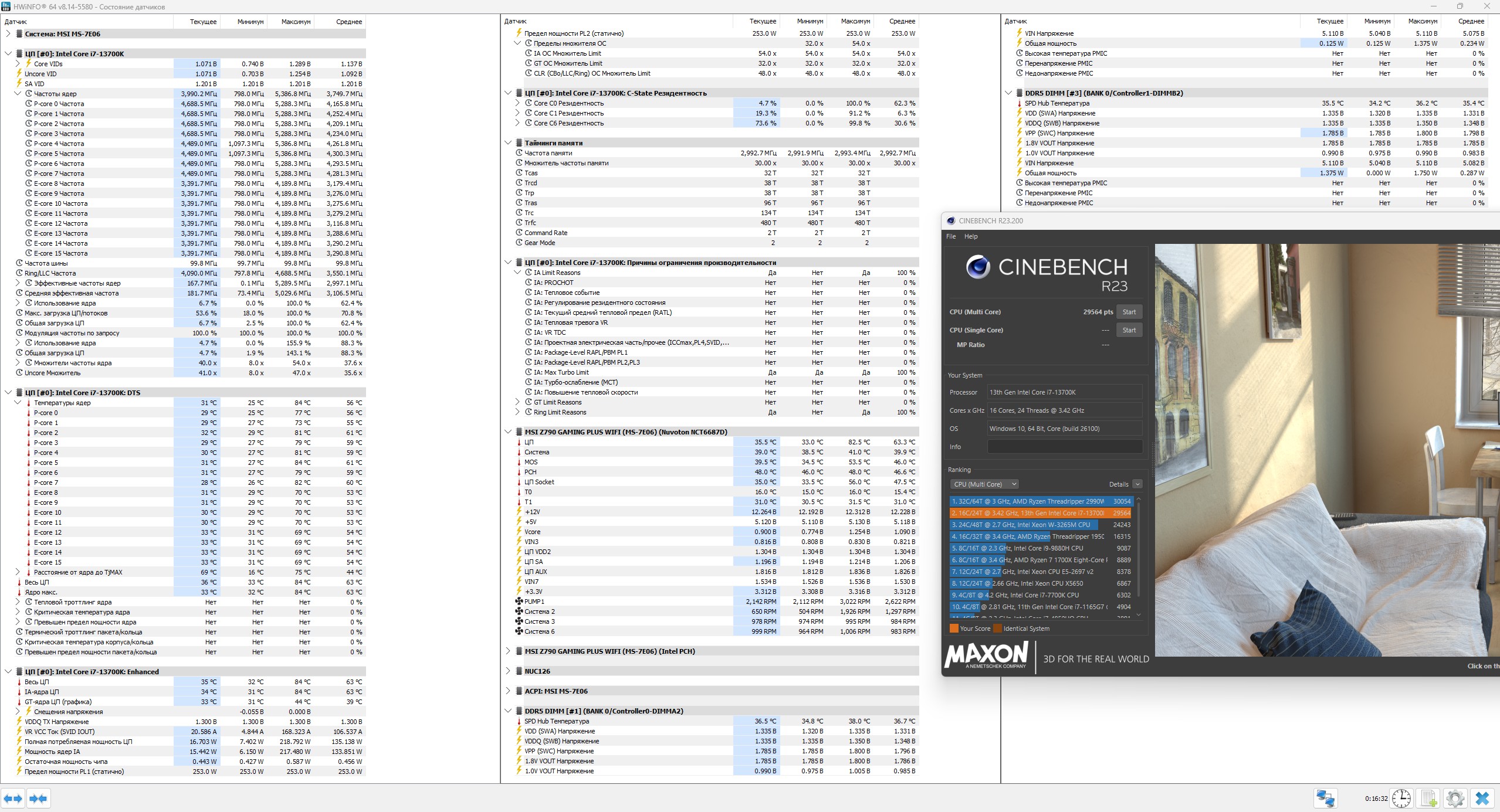Click the clock reset timer icon
The width and height of the screenshot is (1500, 812).
coord(1401,799)
